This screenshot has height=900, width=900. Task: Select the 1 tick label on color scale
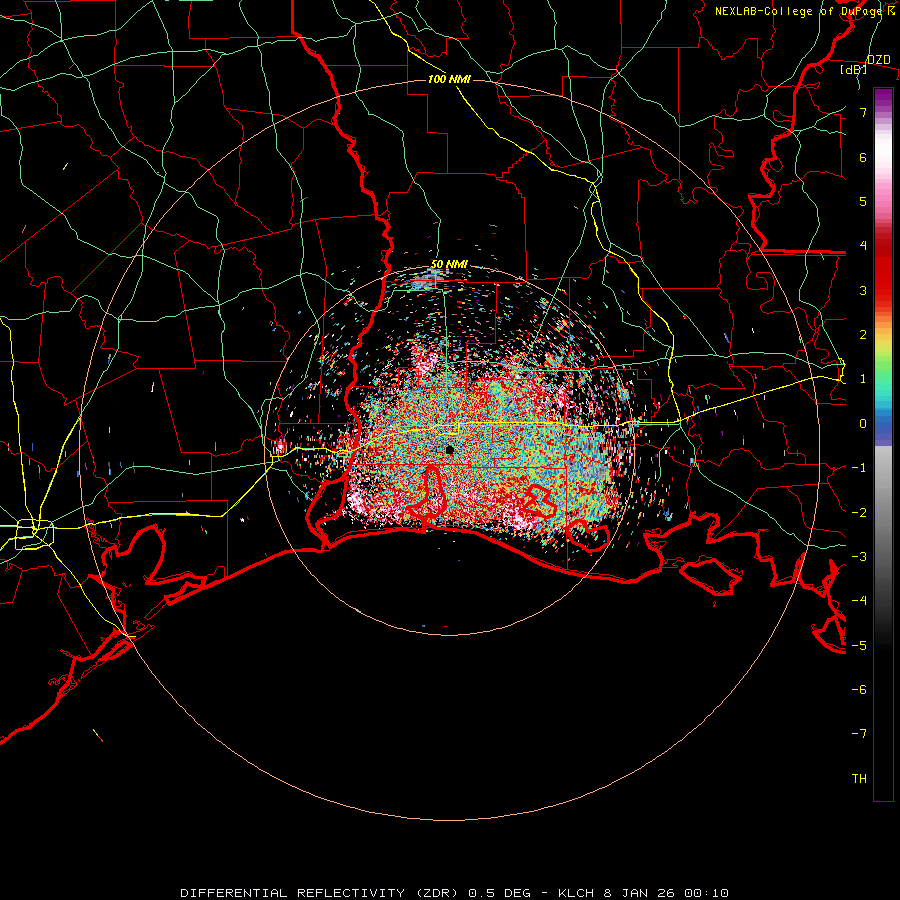(x=863, y=379)
